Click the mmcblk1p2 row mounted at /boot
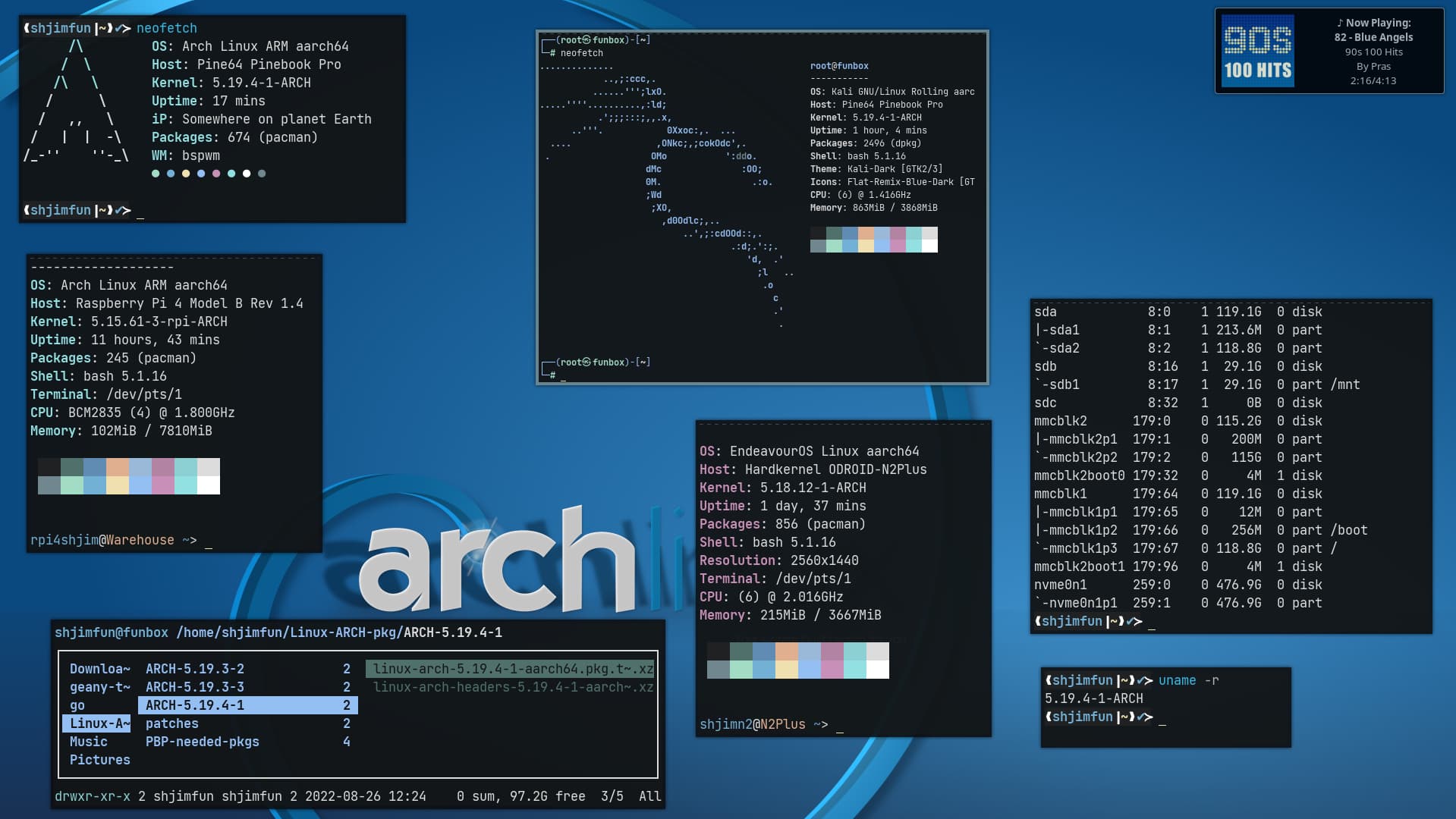This screenshot has height=819, width=1456. pos(1200,530)
